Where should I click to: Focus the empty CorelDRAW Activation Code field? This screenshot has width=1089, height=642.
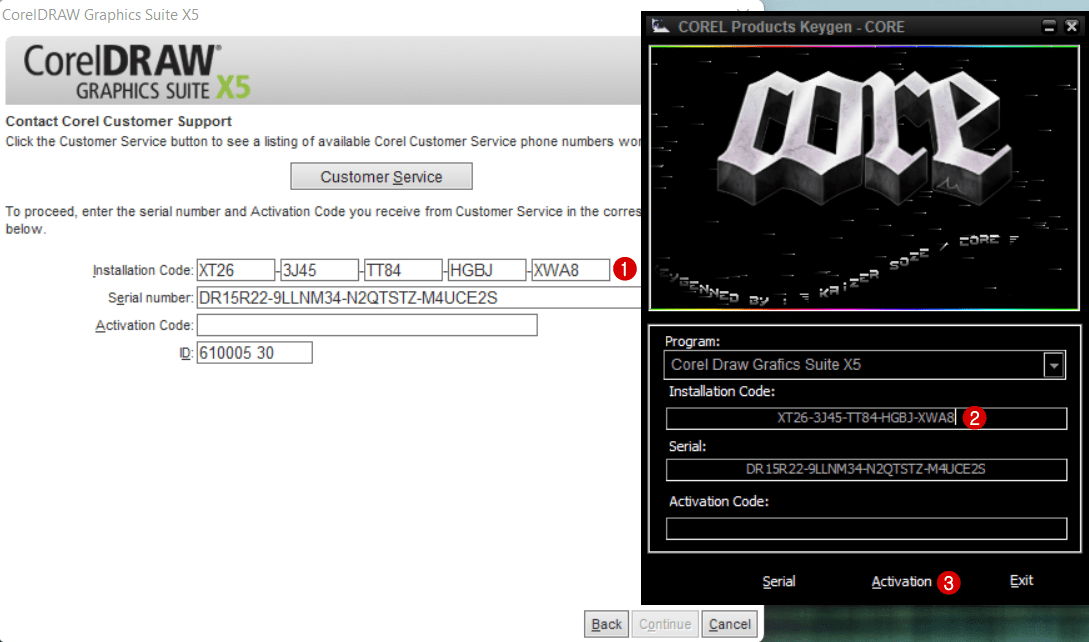click(367, 325)
